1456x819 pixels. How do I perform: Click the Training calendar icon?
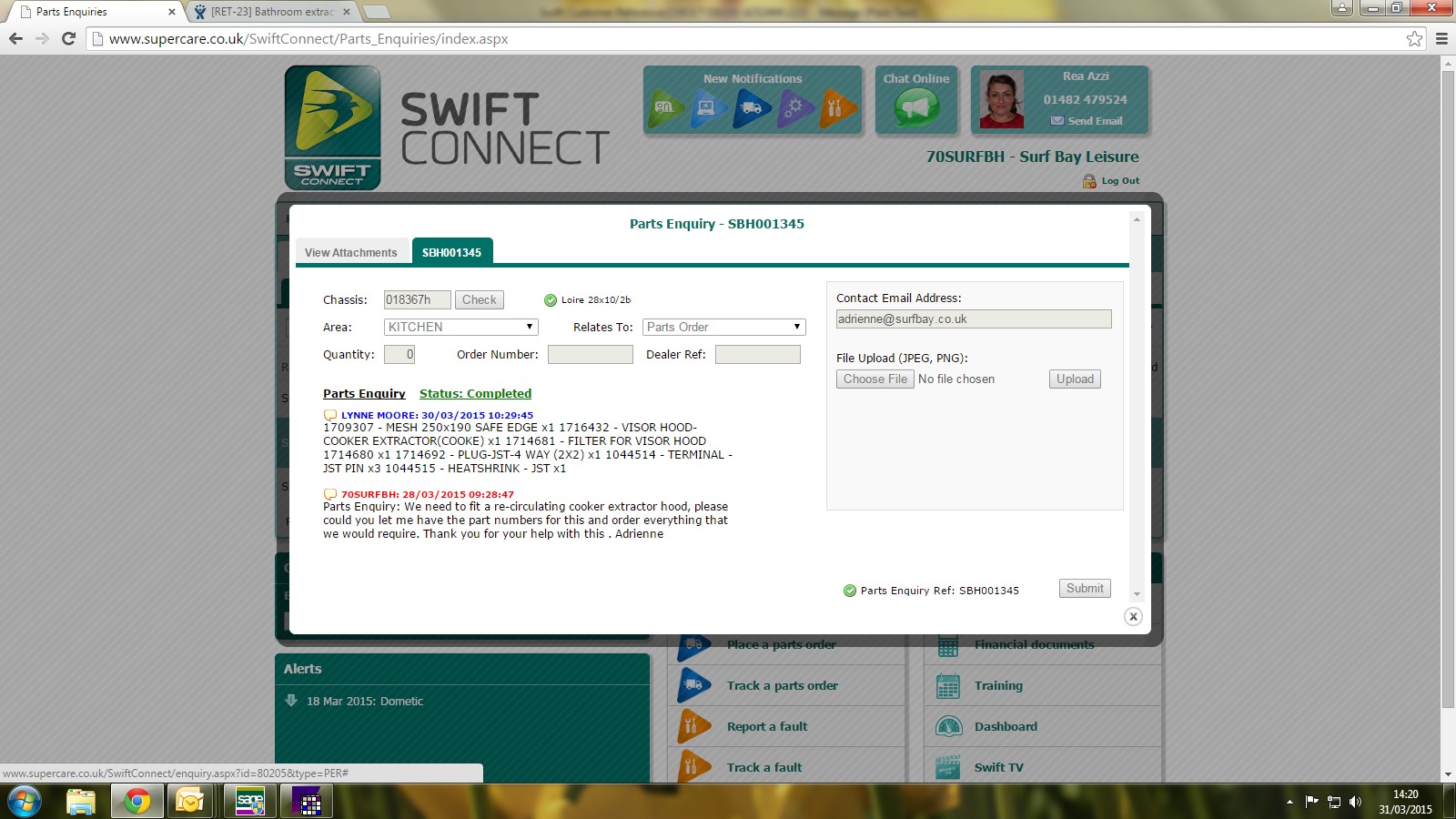pos(948,686)
